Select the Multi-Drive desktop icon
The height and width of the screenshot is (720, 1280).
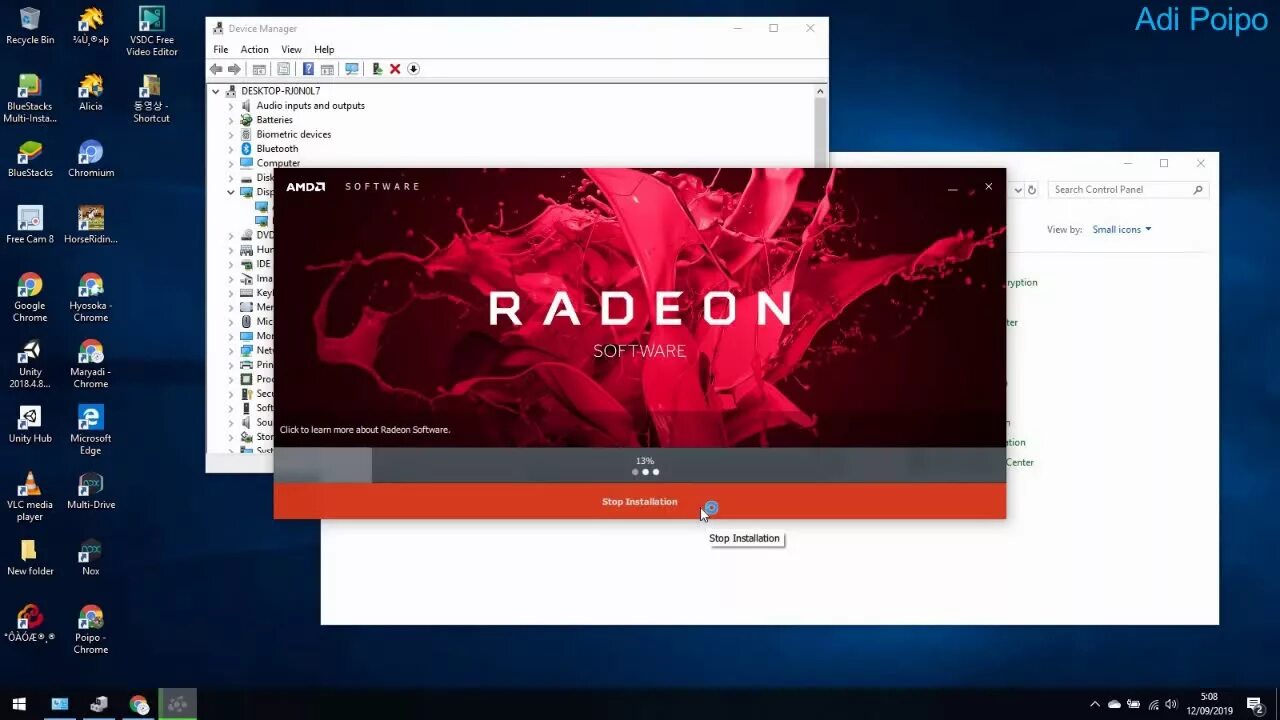(x=91, y=491)
